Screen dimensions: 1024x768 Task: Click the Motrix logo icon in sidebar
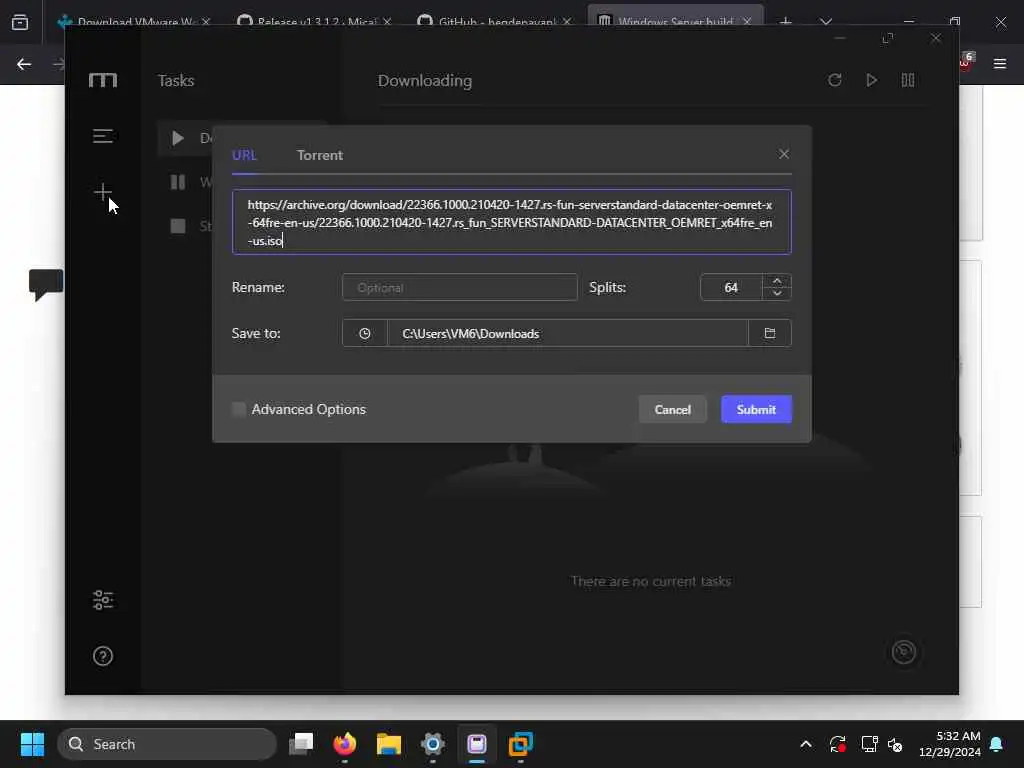point(103,80)
